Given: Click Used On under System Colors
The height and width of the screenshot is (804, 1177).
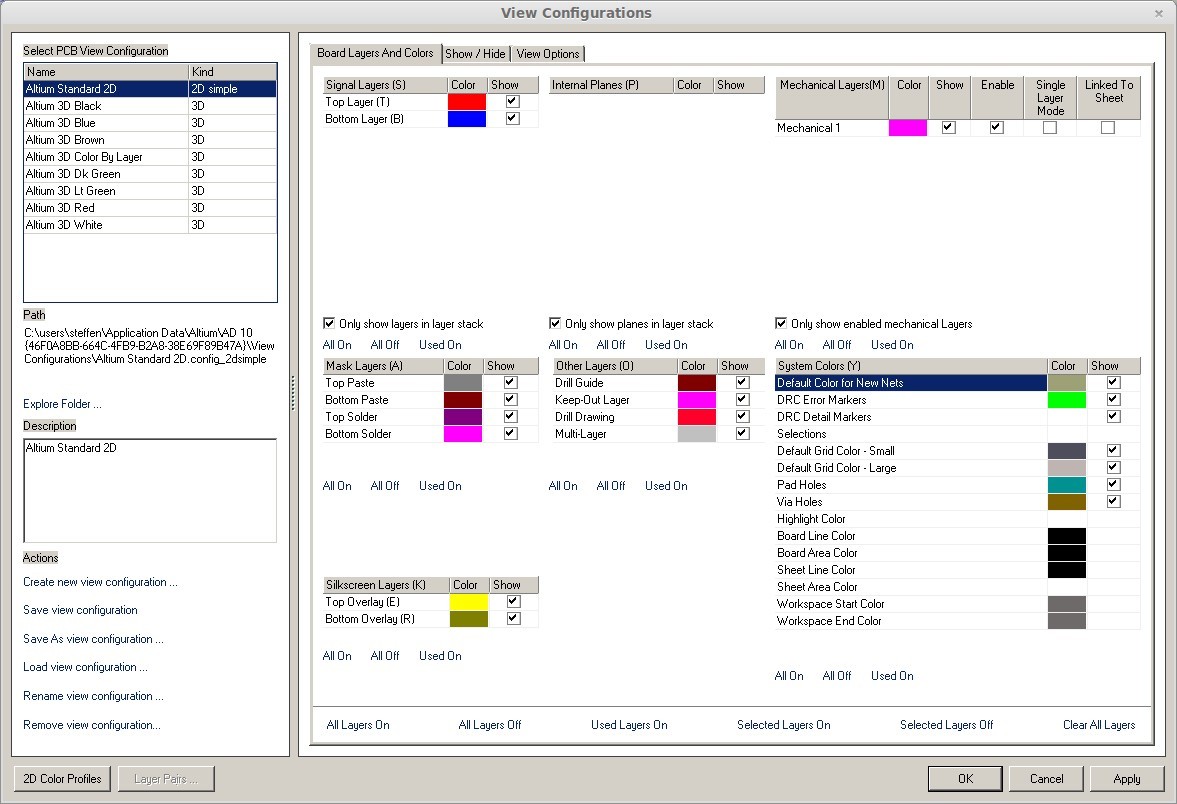Looking at the screenshot, I should [x=892, y=676].
